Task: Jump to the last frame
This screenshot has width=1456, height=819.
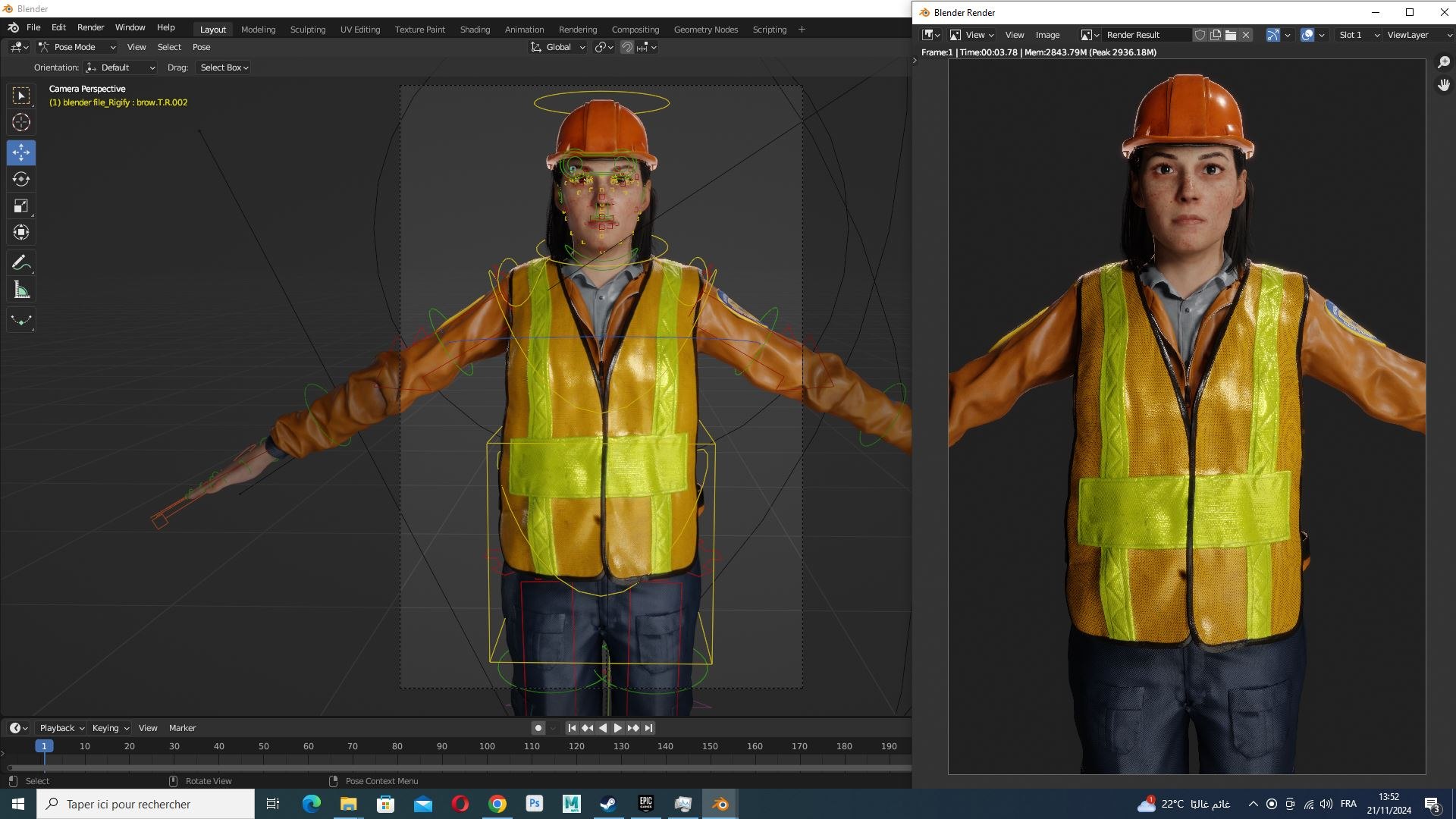Action: pyautogui.click(x=648, y=728)
